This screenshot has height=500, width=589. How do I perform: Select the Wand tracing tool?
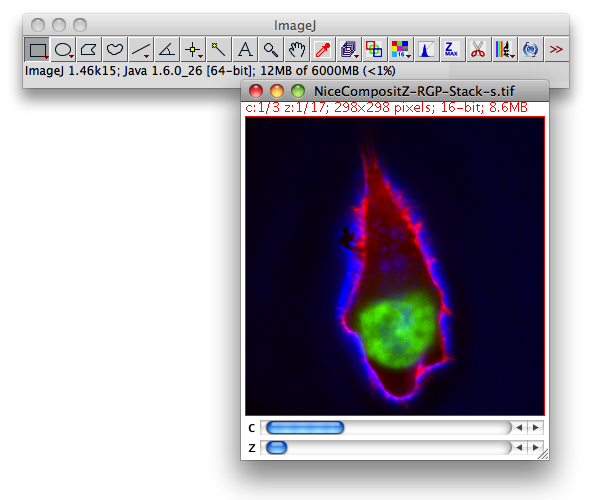point(219,50)
